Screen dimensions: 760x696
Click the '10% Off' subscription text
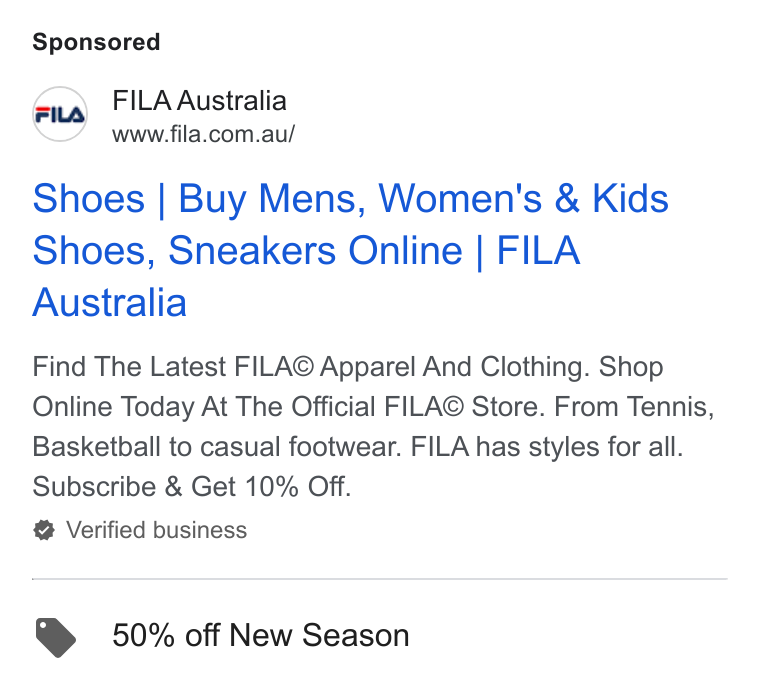pos(298,487)
